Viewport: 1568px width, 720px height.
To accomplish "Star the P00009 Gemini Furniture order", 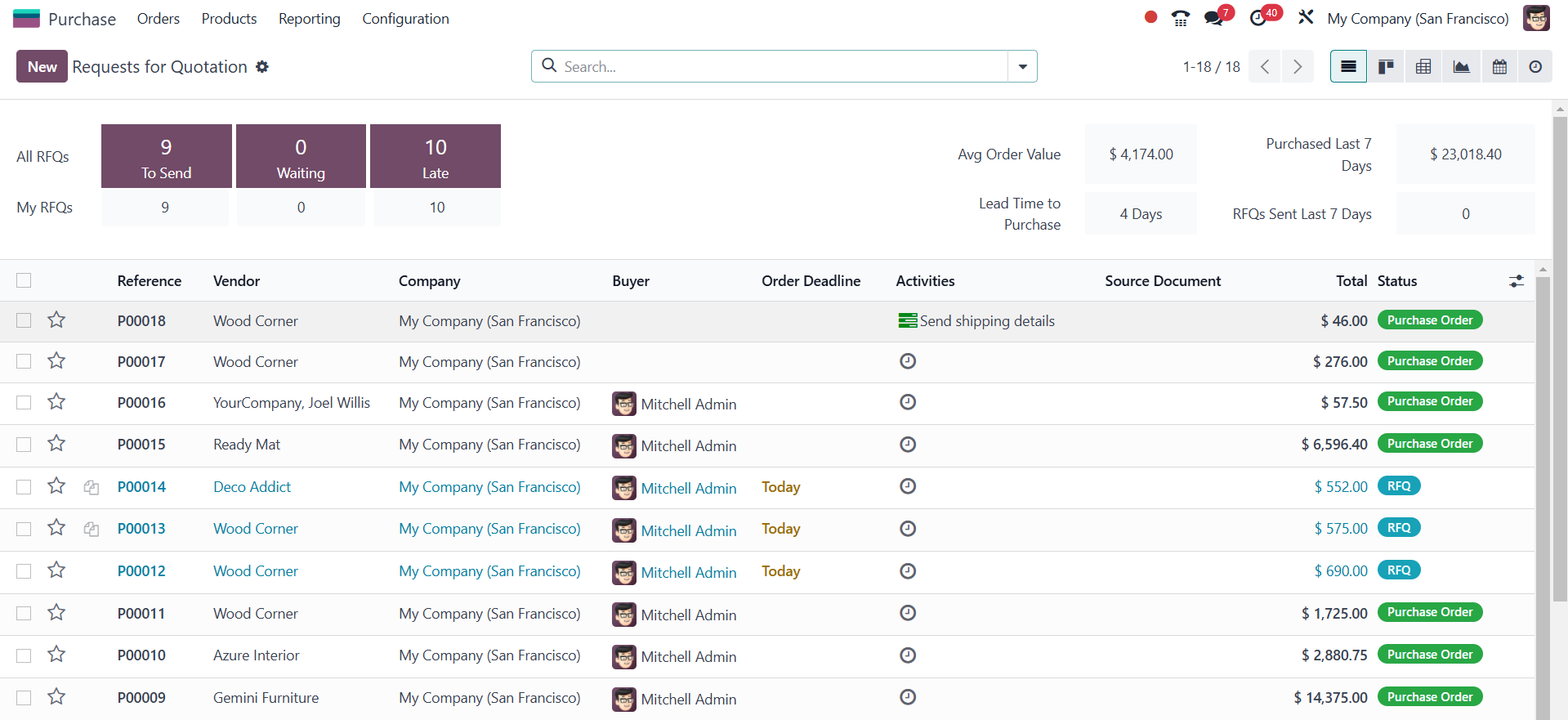I will 56,697.
